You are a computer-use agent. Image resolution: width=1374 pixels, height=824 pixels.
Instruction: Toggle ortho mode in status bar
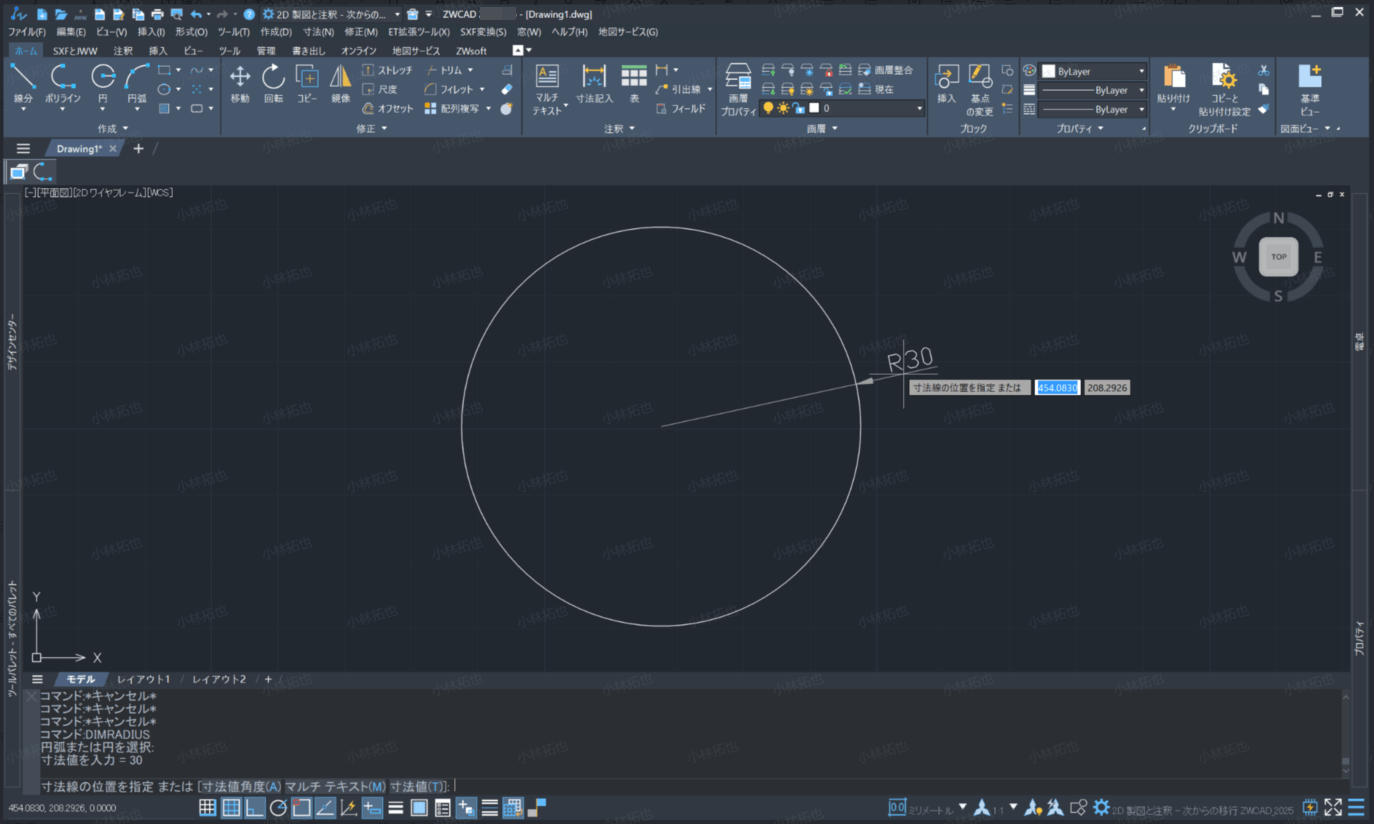tap(255, 808)
